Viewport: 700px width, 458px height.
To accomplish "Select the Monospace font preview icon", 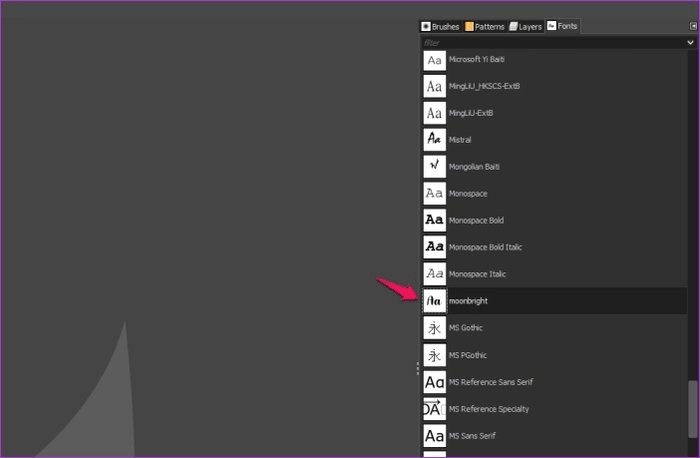I will pyautogui.click(x=434, y=193).
